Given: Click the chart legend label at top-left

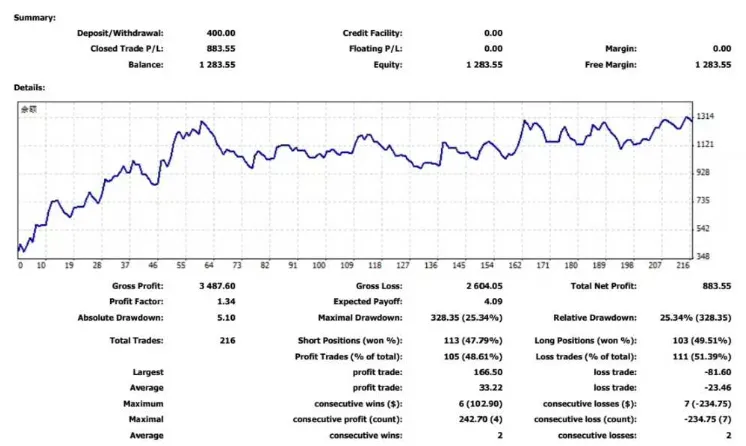Looking at the screenshot, I should point(30,110).
